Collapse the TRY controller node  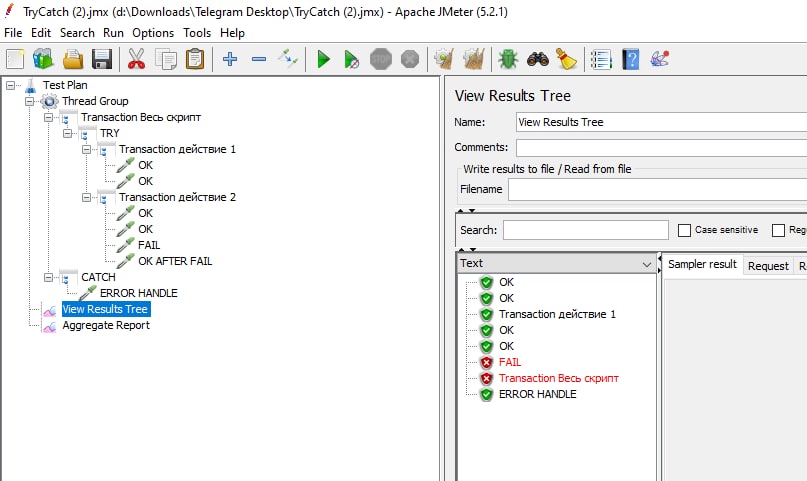67,133
